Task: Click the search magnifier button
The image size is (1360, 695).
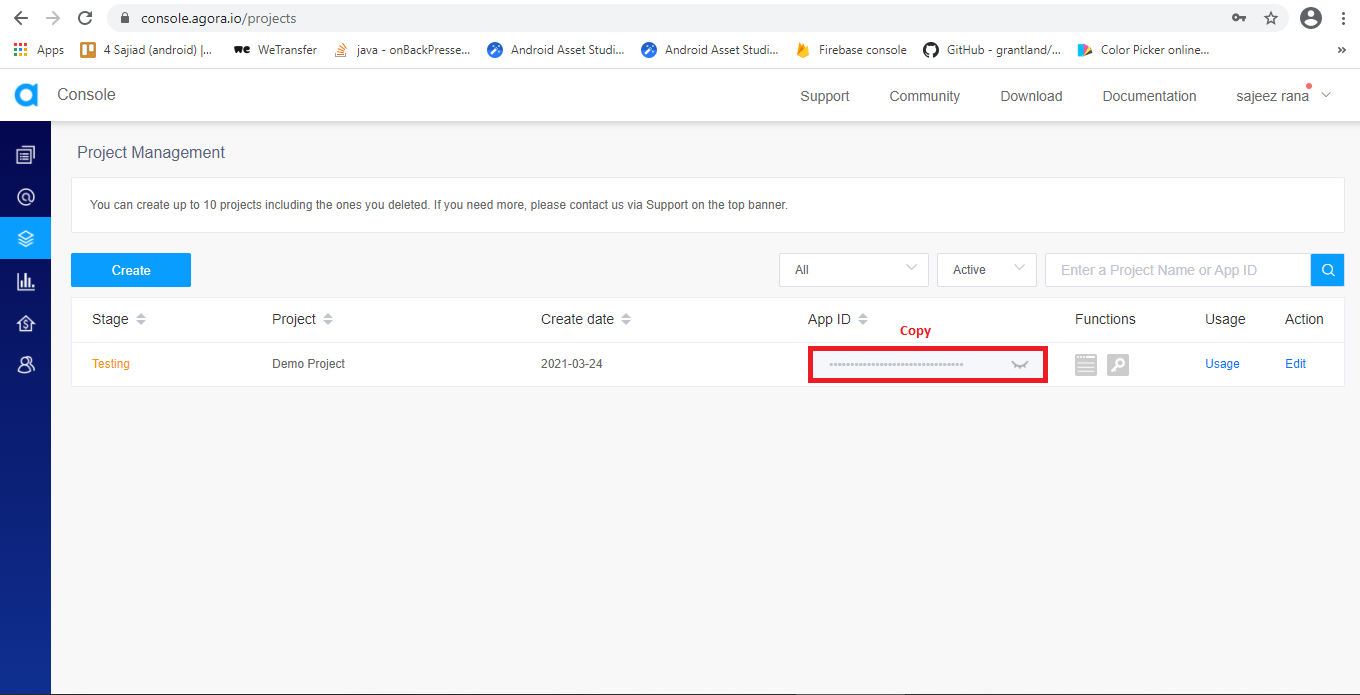Action: tap(1327, 270)
